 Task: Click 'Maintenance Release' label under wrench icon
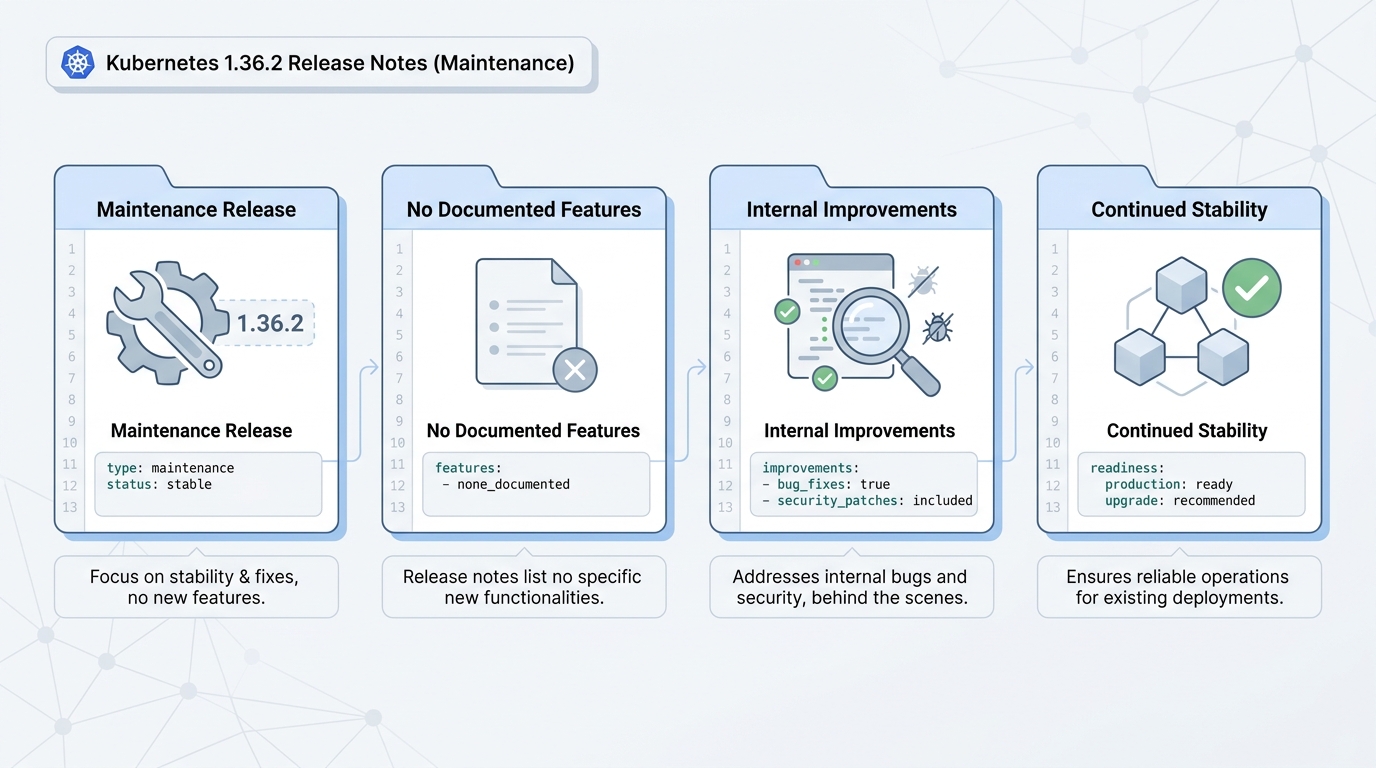tap(201, 431)
